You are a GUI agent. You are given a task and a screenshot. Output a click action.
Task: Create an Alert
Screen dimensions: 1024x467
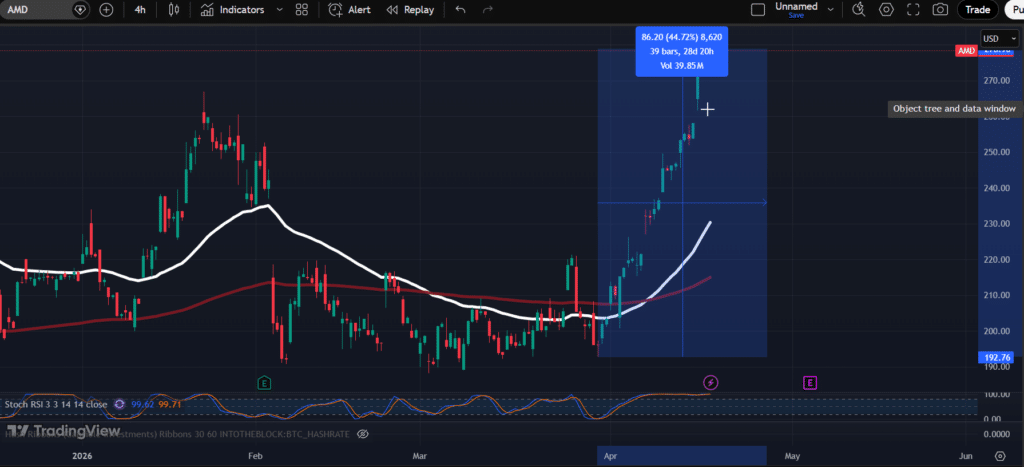[351, 10]
